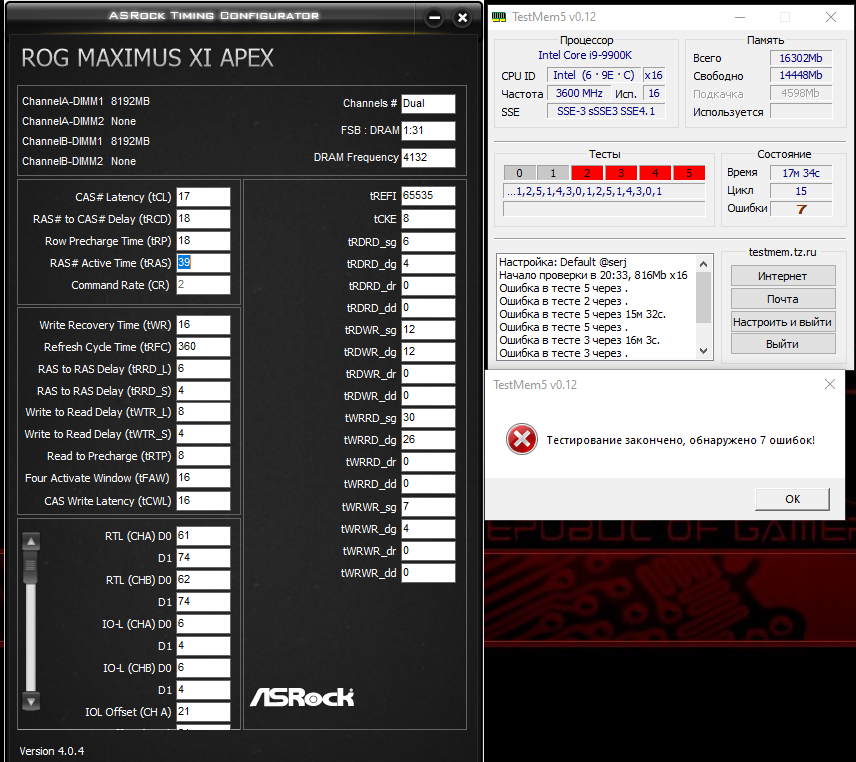
Task: Click the IOL Offset (CH A) field
Action: (203, 712)
